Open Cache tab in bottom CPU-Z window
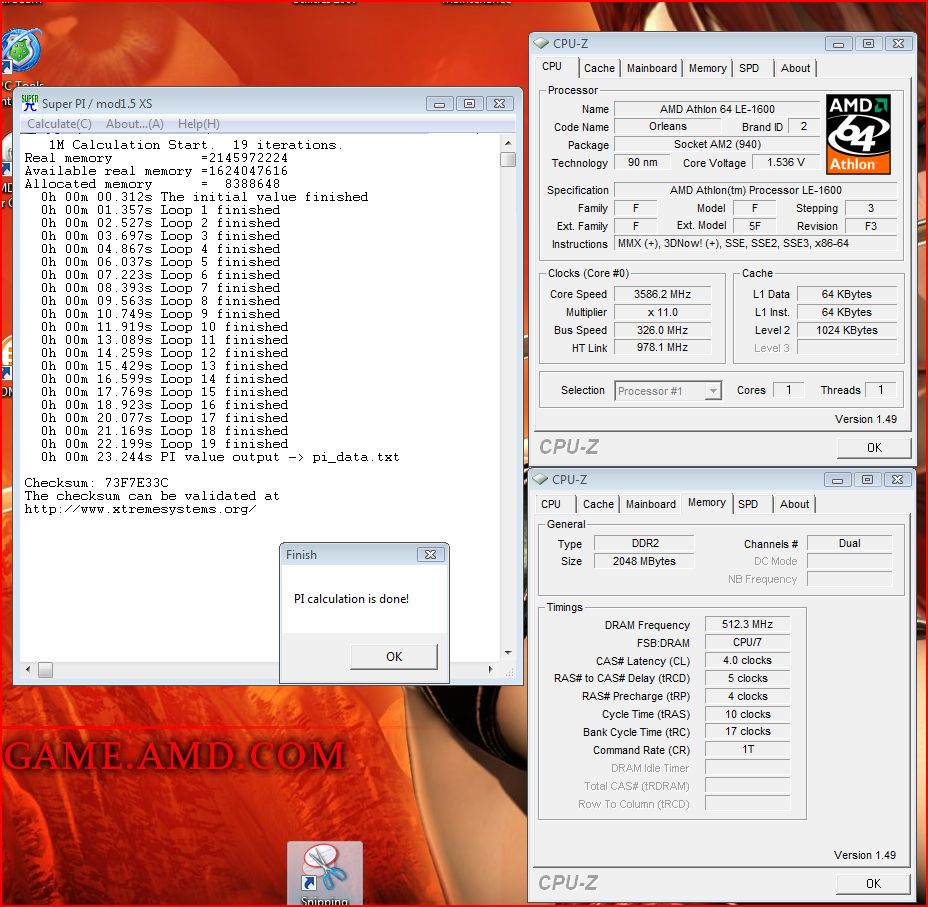 598,504
